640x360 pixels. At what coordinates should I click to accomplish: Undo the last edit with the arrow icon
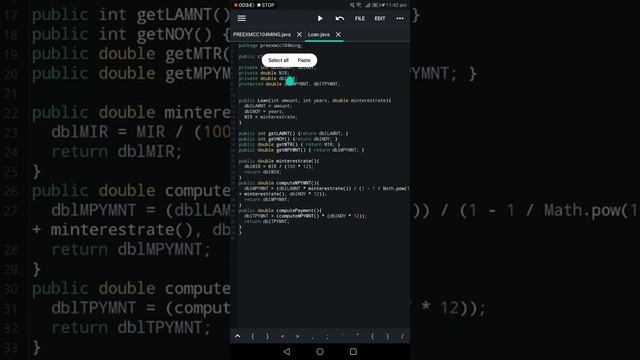(x=340, y=18)
